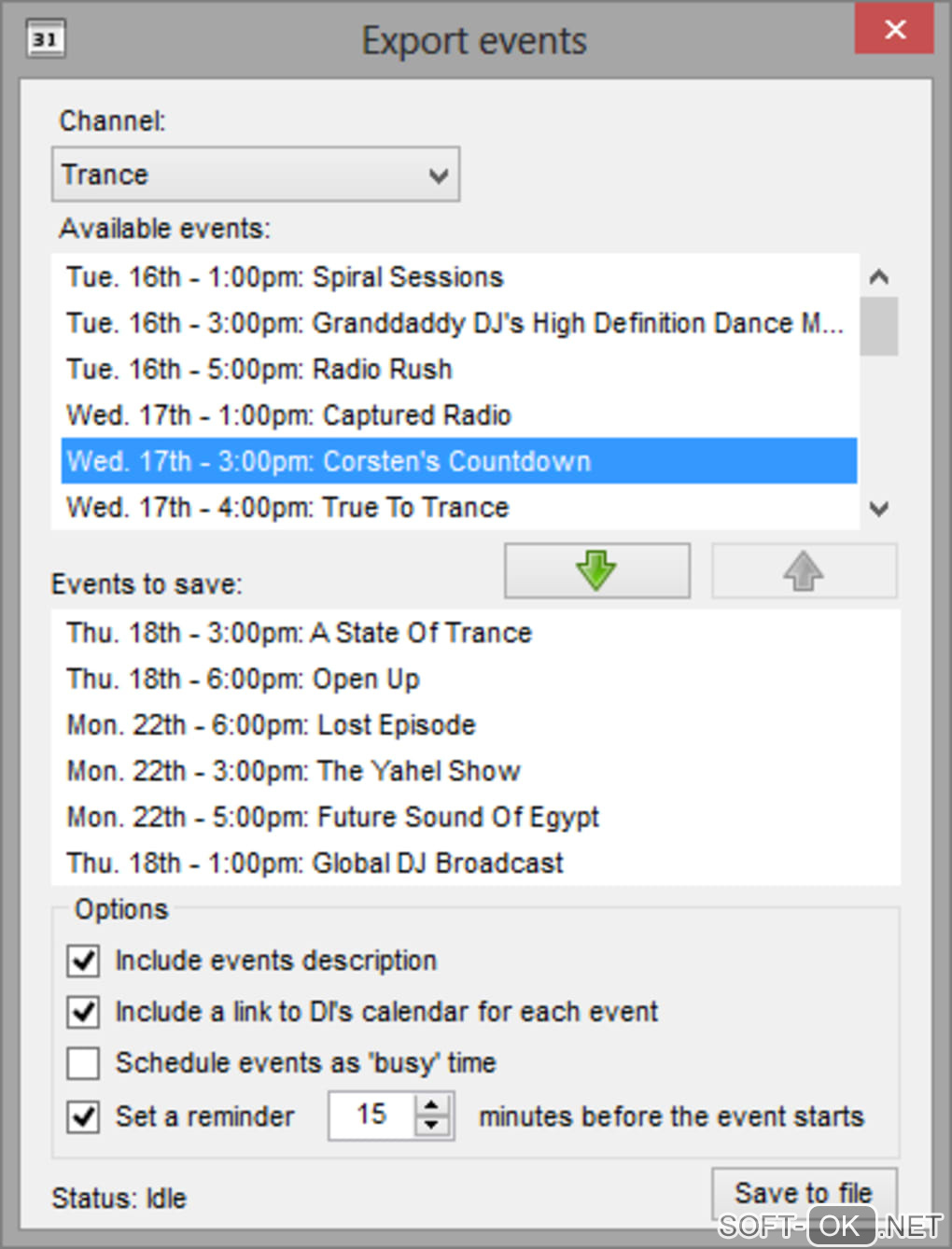Screen dimensions: 952x1249
Task: Select Future Sound Of Egypt saved event
Action: (332, 817)
